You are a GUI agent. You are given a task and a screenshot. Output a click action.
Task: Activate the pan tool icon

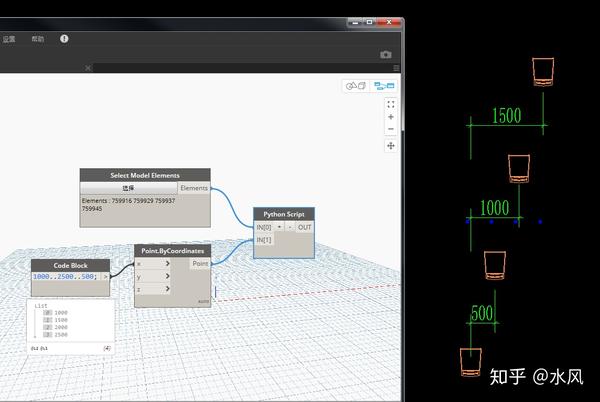coord(391,146)
